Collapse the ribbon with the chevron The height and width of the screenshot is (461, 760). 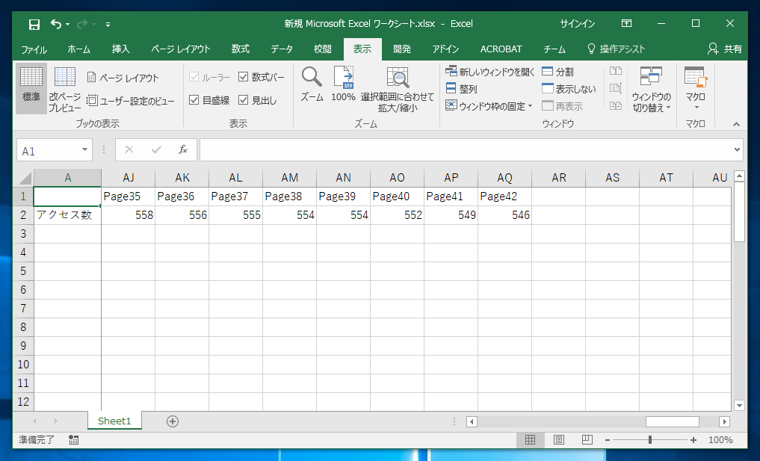pos(736,124)
